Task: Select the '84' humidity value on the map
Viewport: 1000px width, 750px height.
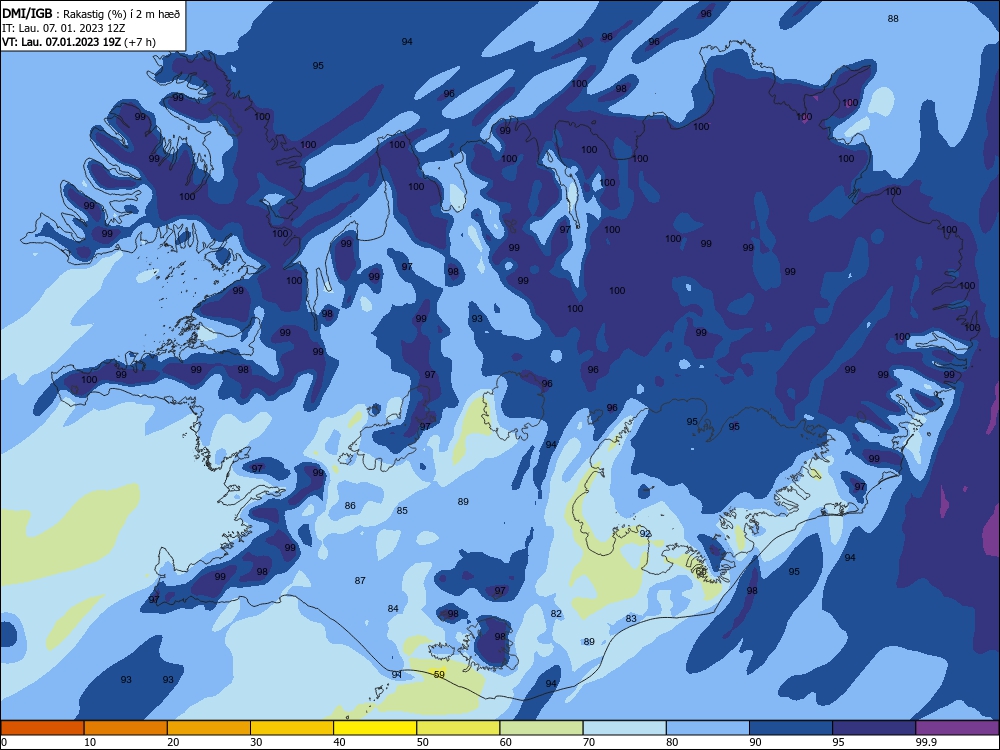Action: click(393, 608)
